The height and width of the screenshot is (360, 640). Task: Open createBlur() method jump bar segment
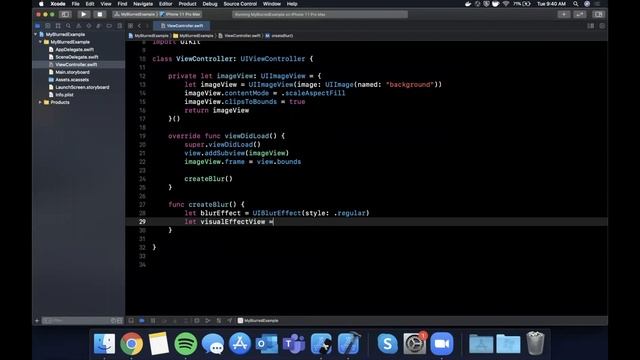[279, 36]
